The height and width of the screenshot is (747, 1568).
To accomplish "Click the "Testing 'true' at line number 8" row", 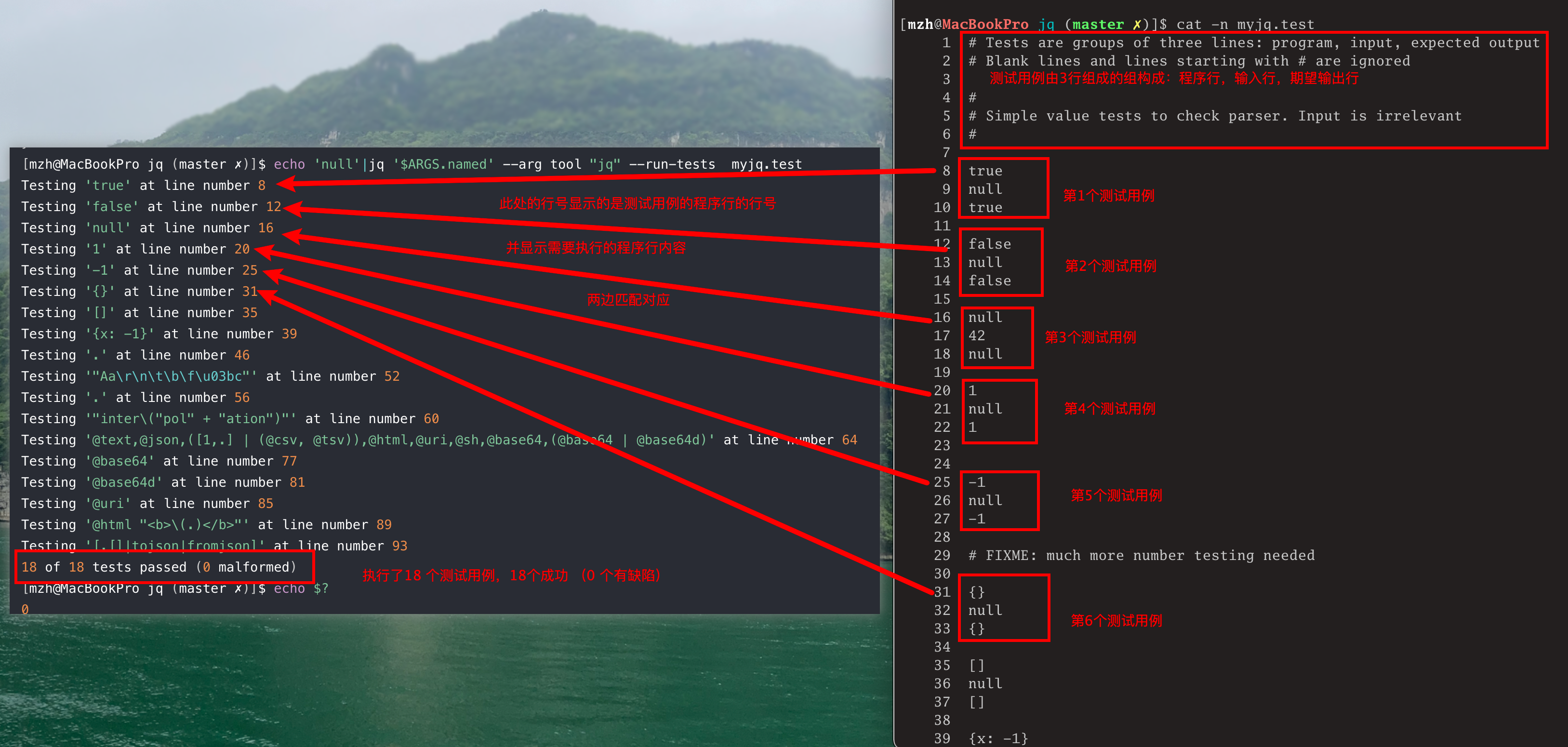I will click(x=143, y=186).
